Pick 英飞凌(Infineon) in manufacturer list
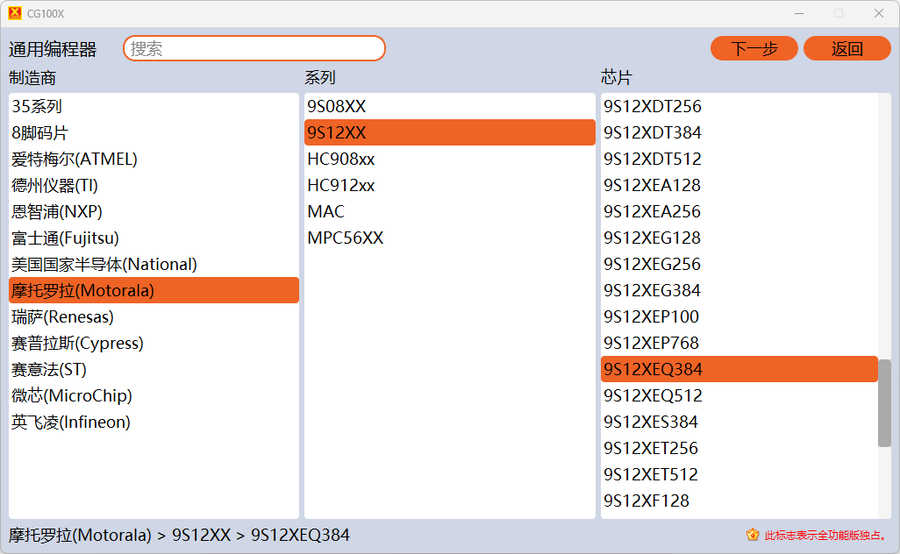The image size is (900, 554). (x=71, y=422)
